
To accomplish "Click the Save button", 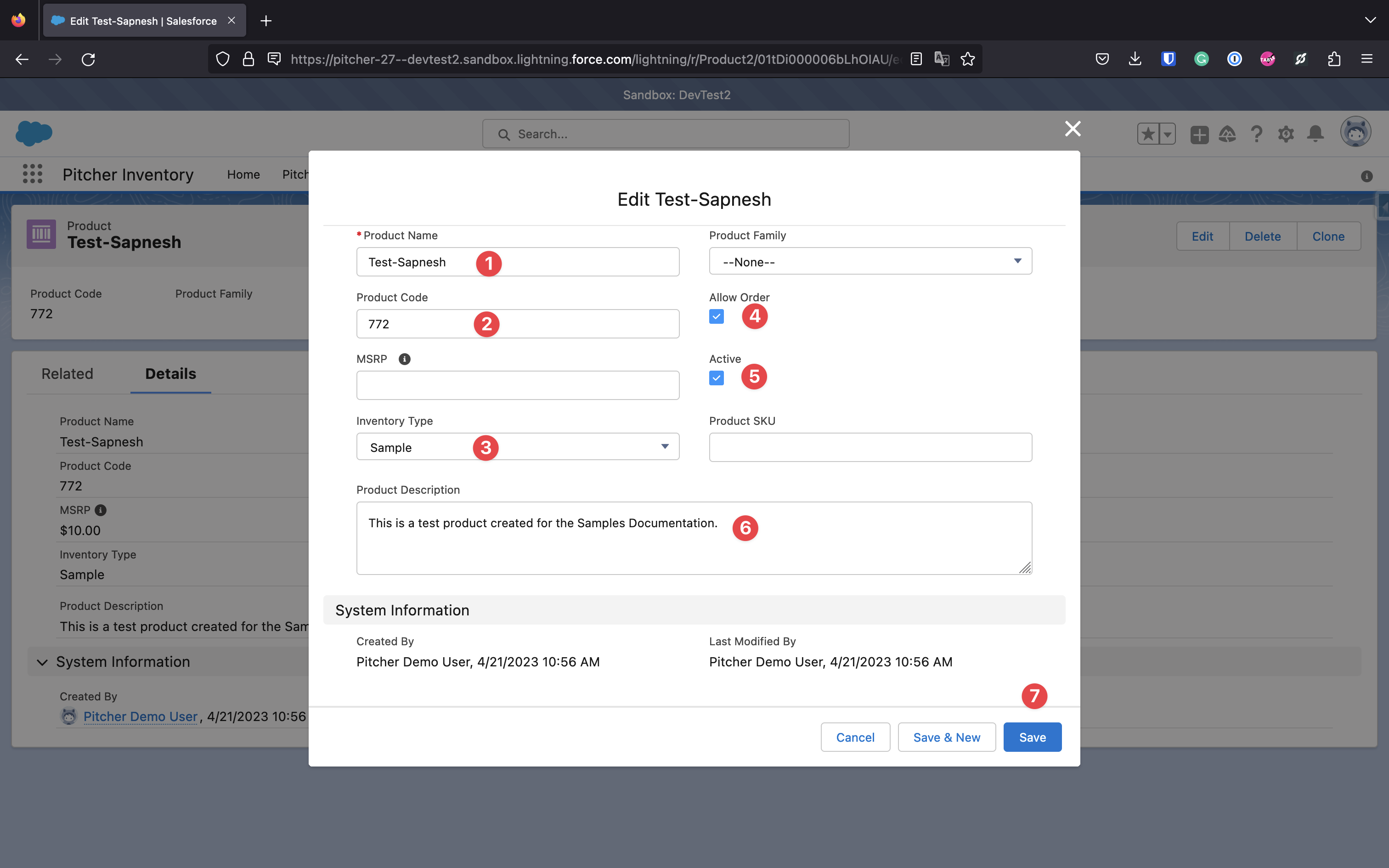I will (x=1032, y=737).
